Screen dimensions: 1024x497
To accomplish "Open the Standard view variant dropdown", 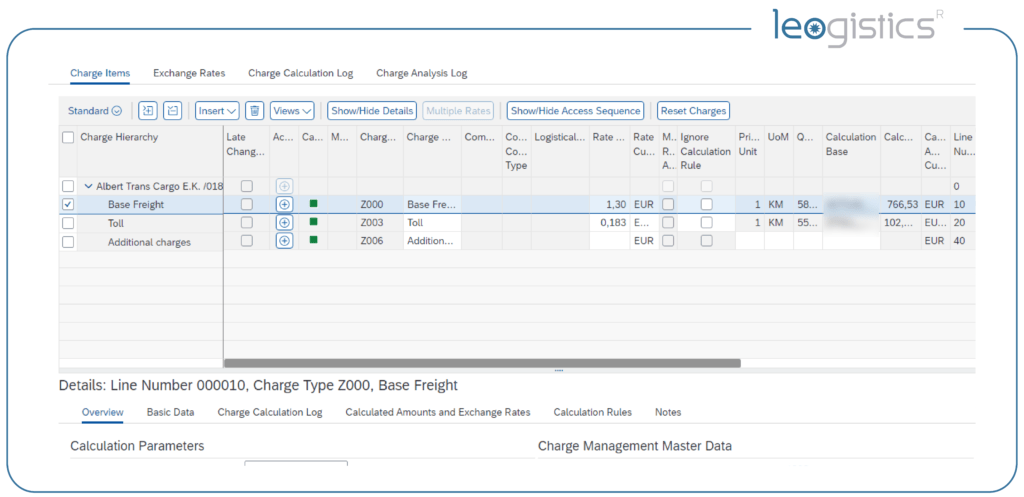I will pyautogui.click(x=95, y=111).
